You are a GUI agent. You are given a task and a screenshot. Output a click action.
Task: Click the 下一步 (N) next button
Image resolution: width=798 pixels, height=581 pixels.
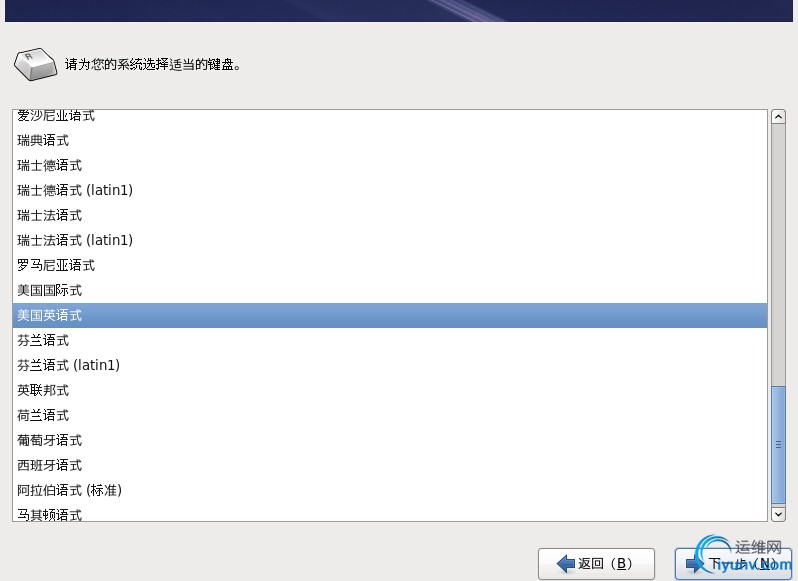point(733,564)
